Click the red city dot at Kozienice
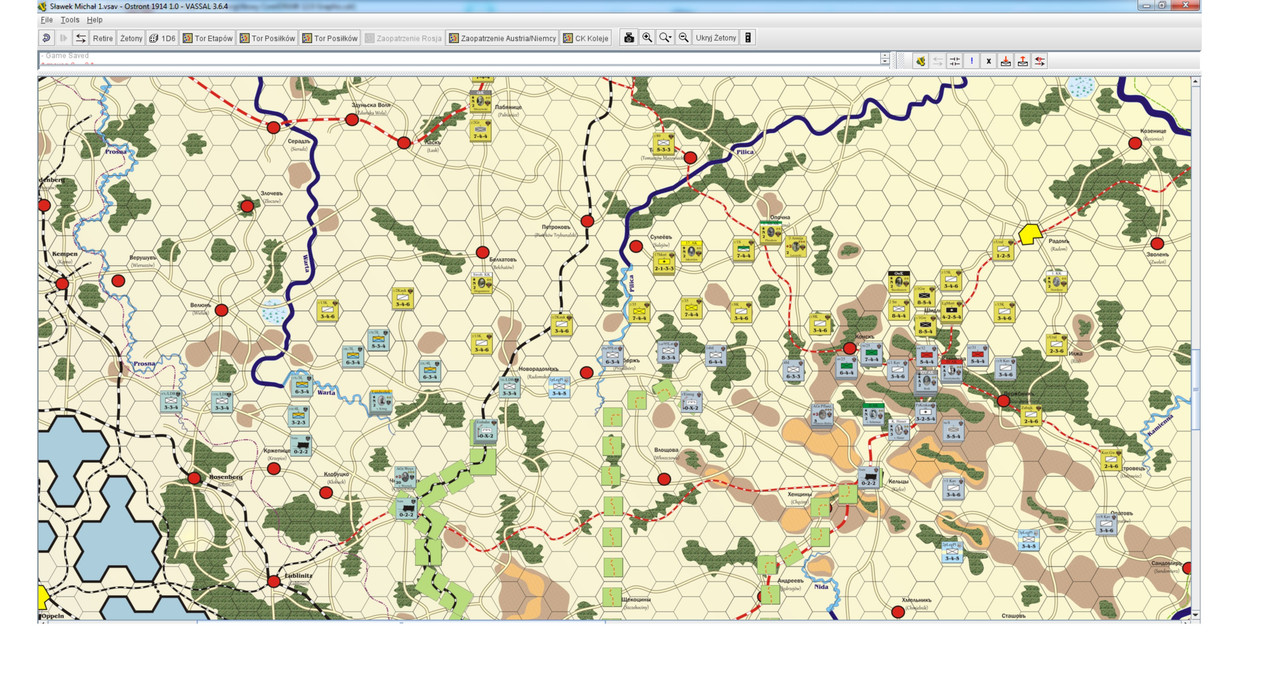 (1135, 143)
